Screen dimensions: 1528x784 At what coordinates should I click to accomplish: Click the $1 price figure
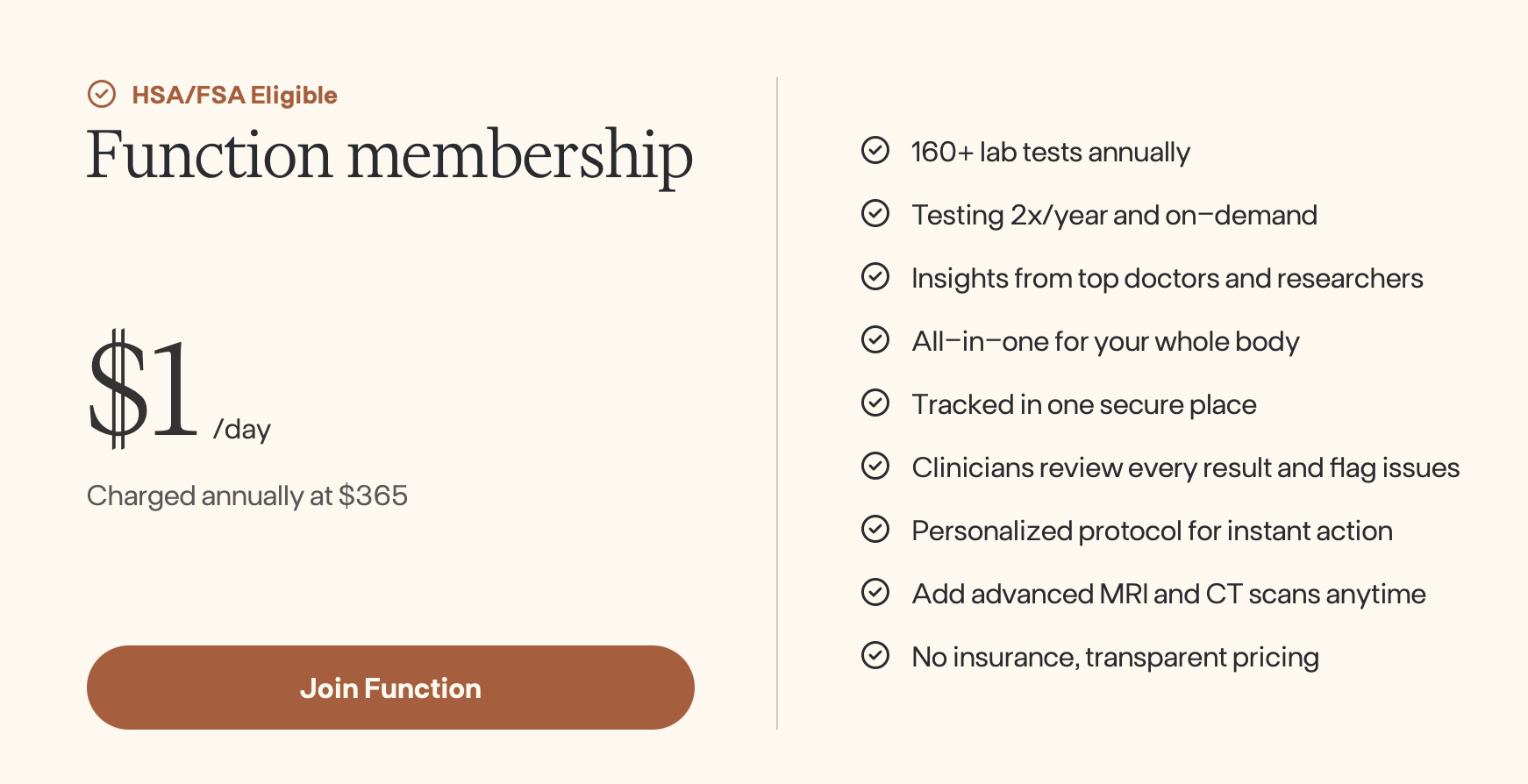(142, 388)
